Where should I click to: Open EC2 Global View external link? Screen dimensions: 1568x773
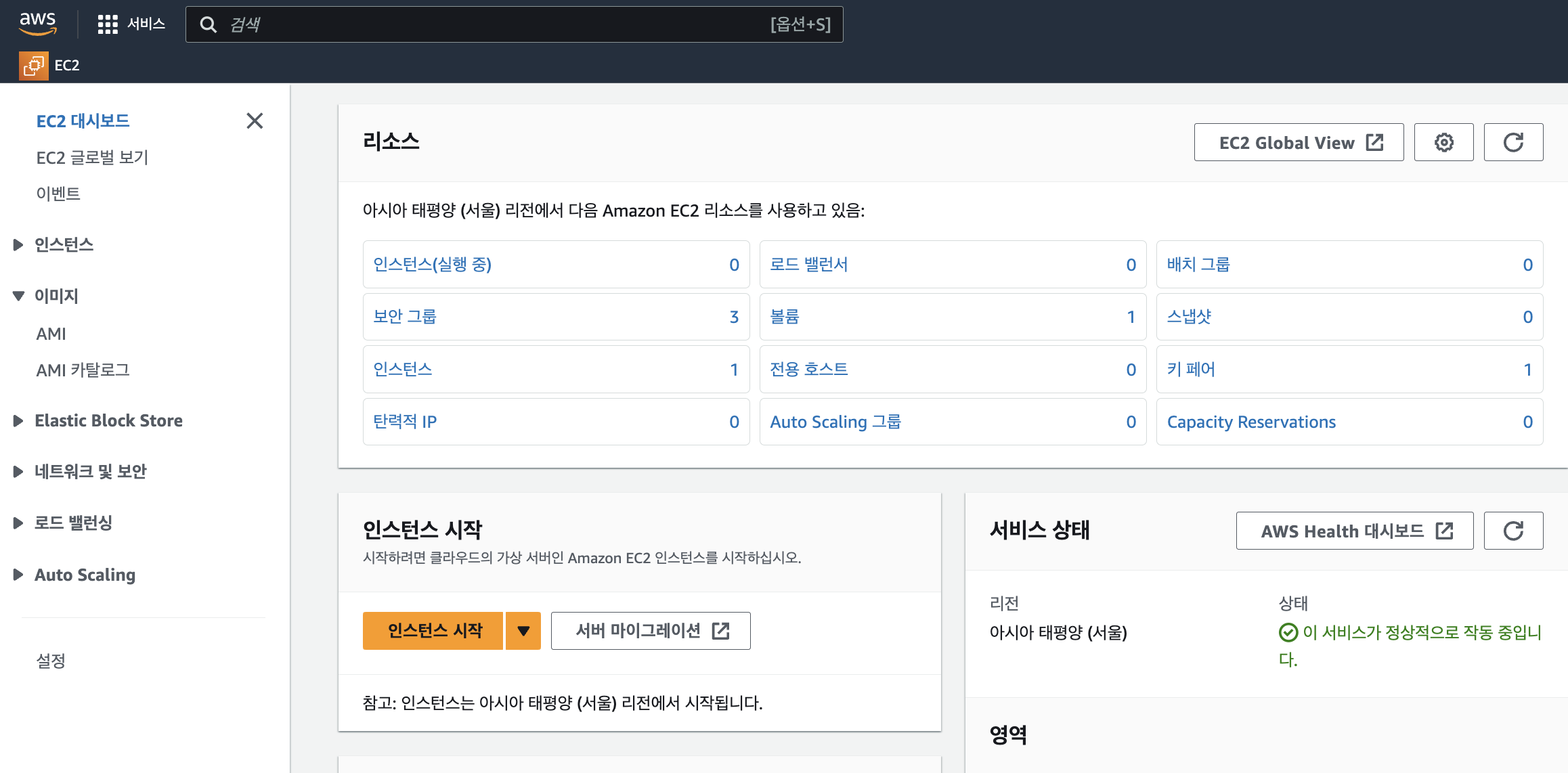(1299, 142)
